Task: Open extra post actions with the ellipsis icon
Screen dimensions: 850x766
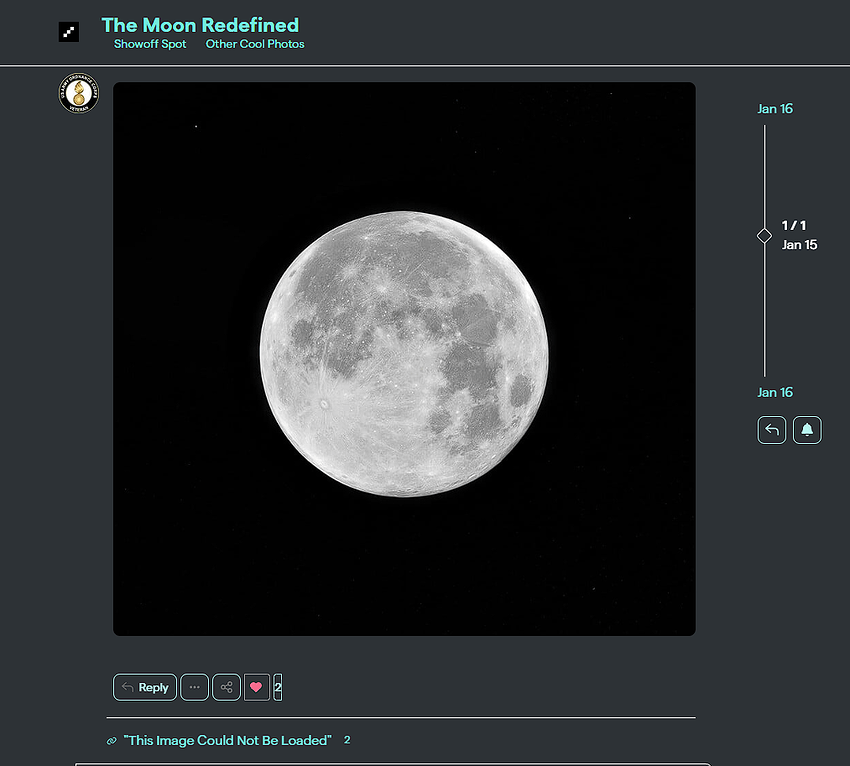Action: 194,687
